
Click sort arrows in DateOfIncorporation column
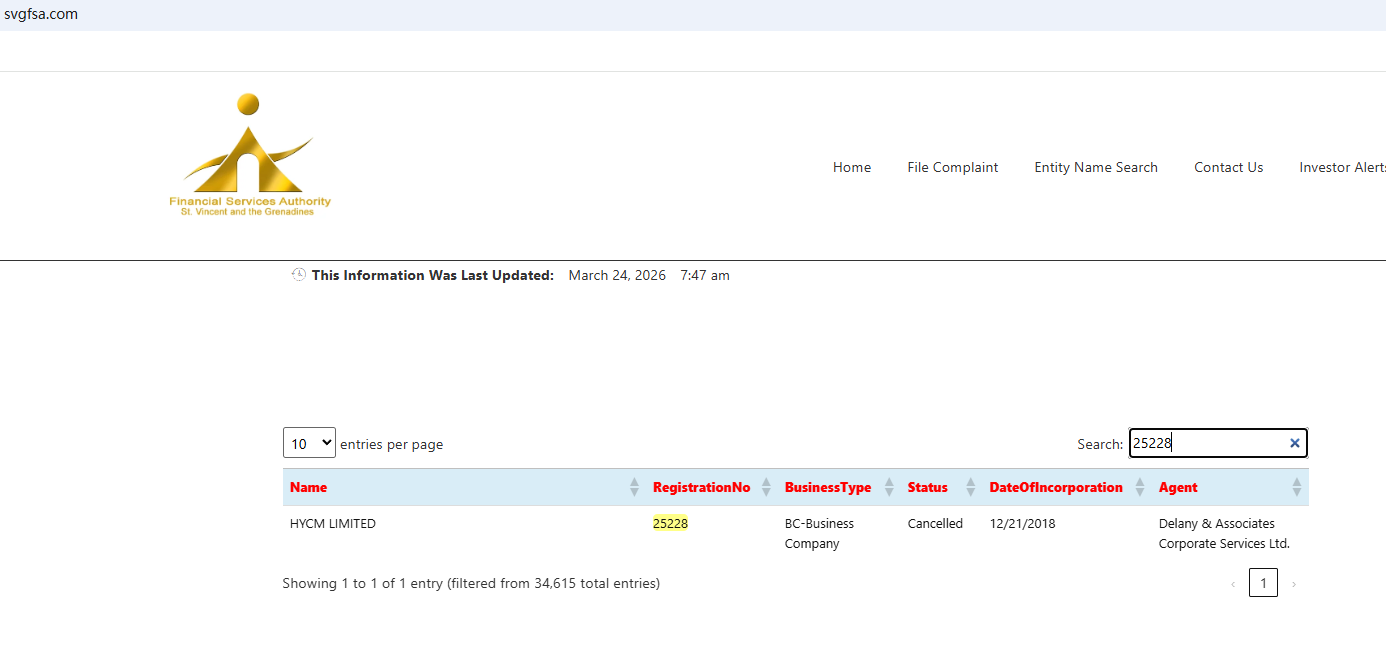(x=1140, y=487)
